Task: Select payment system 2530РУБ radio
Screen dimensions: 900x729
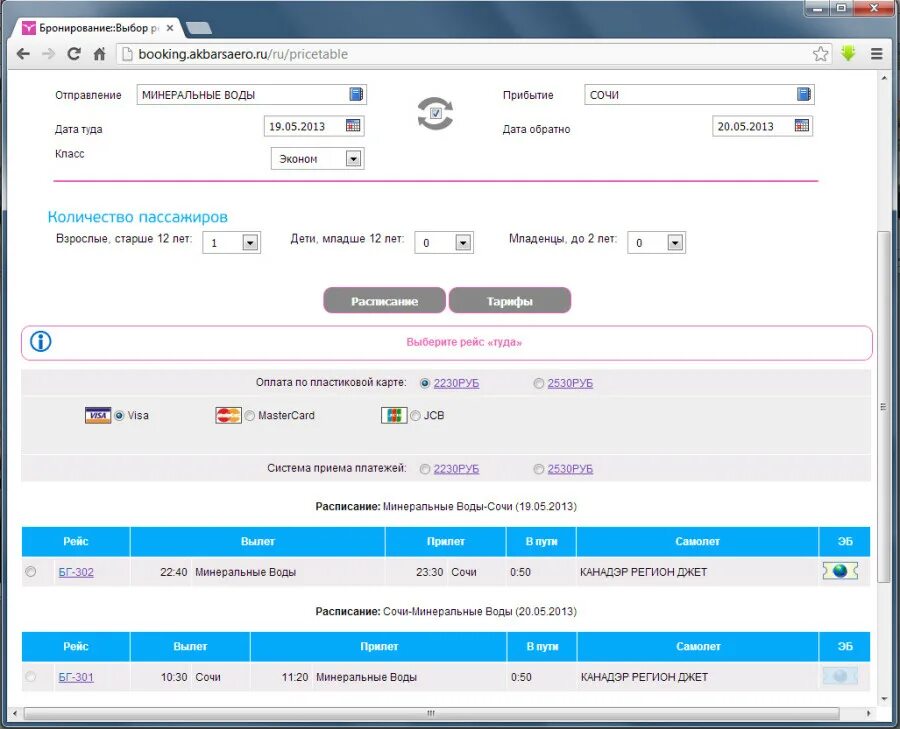Action: pos(538,470)
